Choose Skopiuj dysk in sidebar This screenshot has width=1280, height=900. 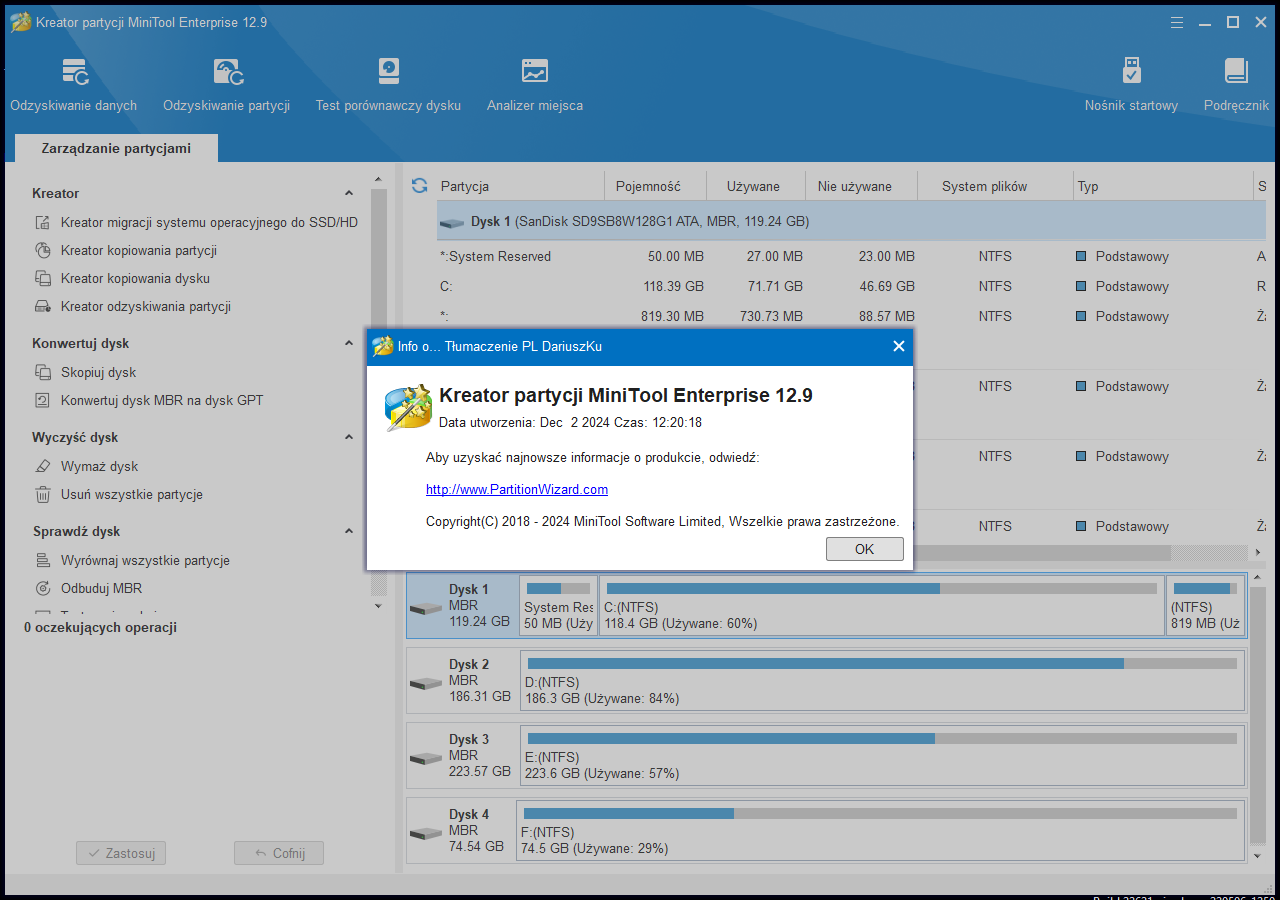pos(85,373)
